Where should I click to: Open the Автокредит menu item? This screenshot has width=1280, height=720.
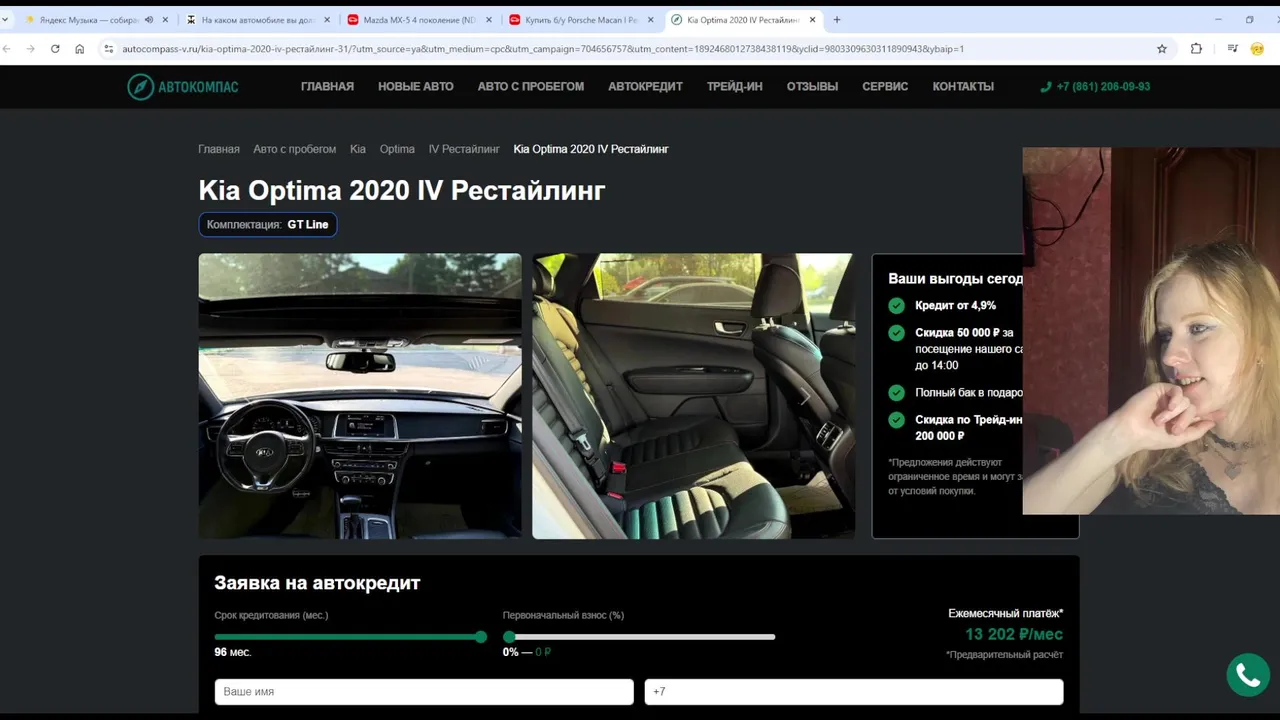(645, 87)
